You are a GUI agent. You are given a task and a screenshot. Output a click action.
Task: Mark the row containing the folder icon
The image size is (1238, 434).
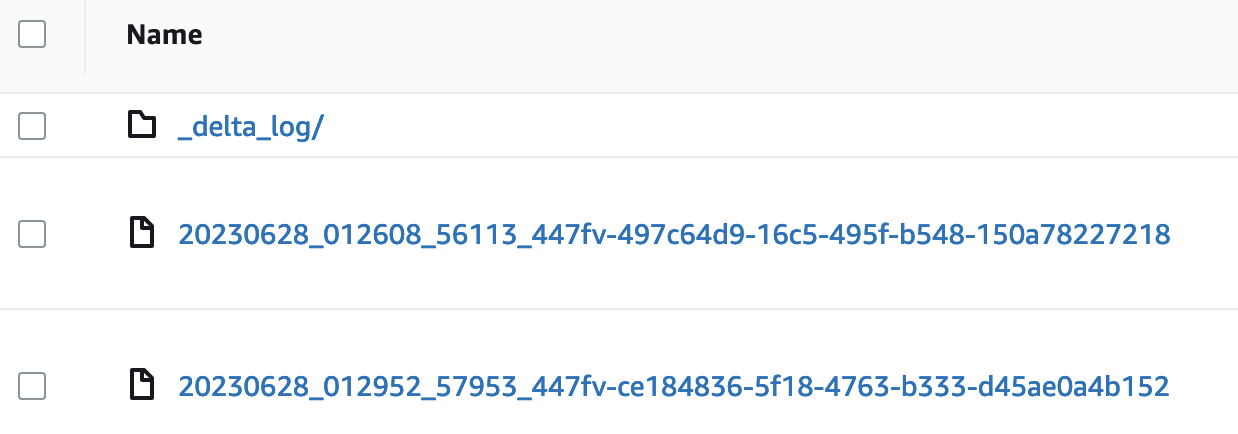[x=33, y=126]
